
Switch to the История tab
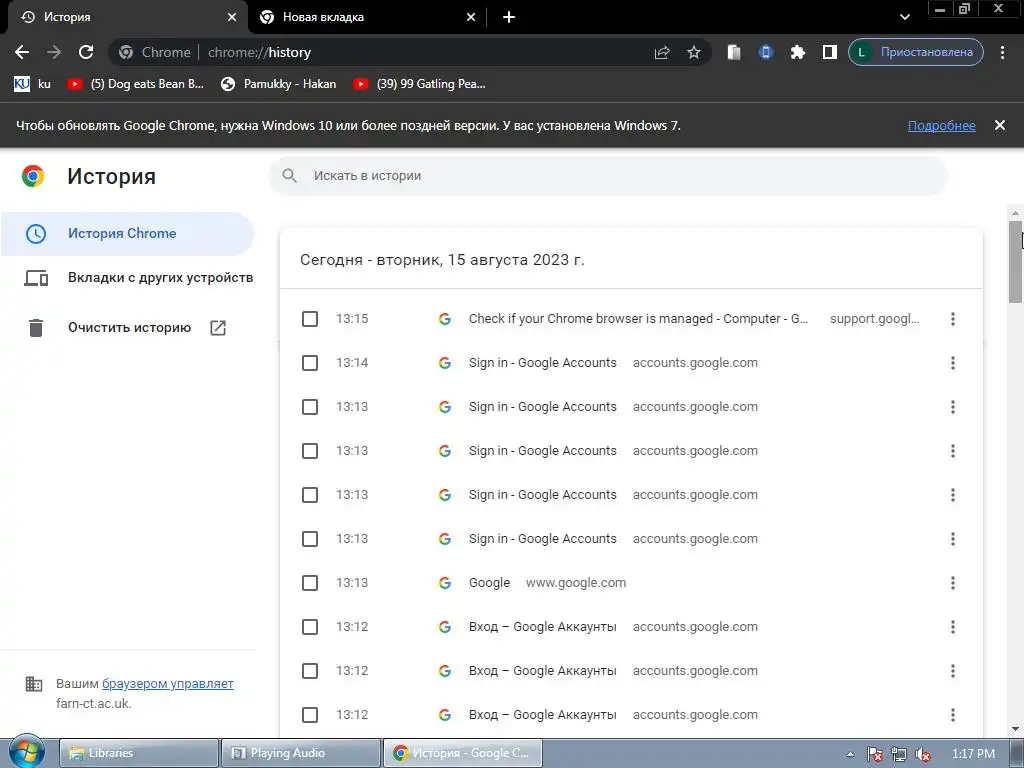click(x=127, y=17)
